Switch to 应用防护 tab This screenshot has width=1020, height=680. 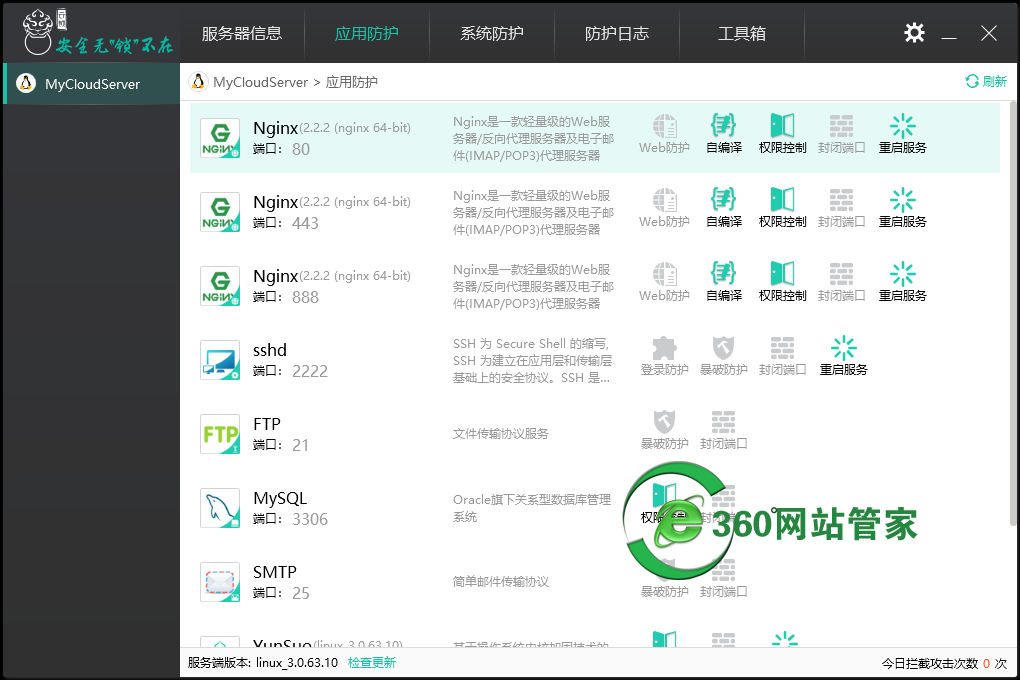[367, 33]
